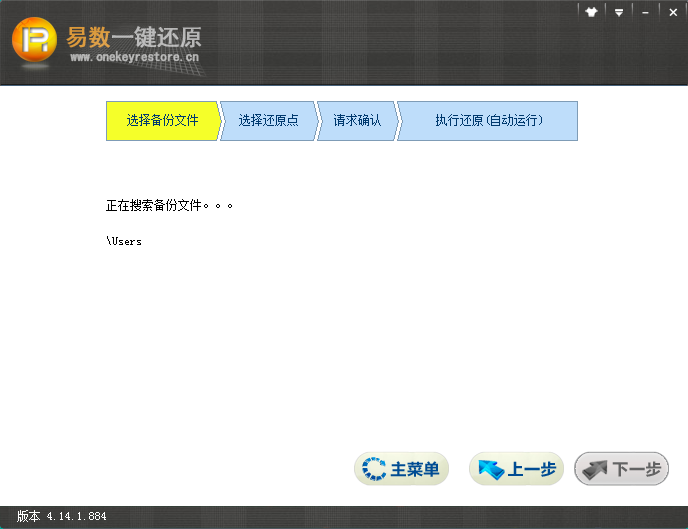The height and width of the screenshot is (529, 688).
Task: Click the 易数一键还原 title text
Action: click(134, 37)
